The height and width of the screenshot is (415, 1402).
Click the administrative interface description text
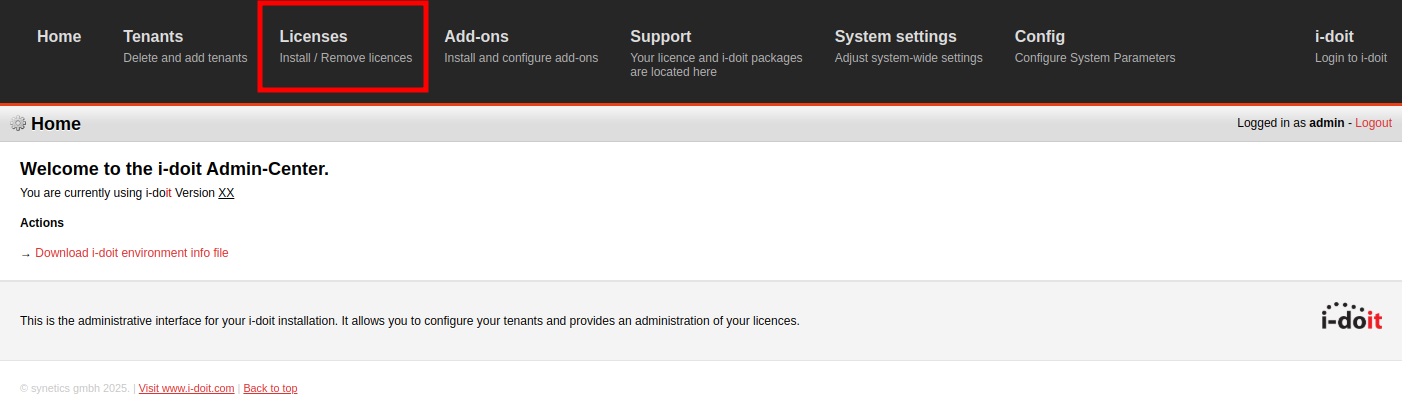[x=410, y=321]
